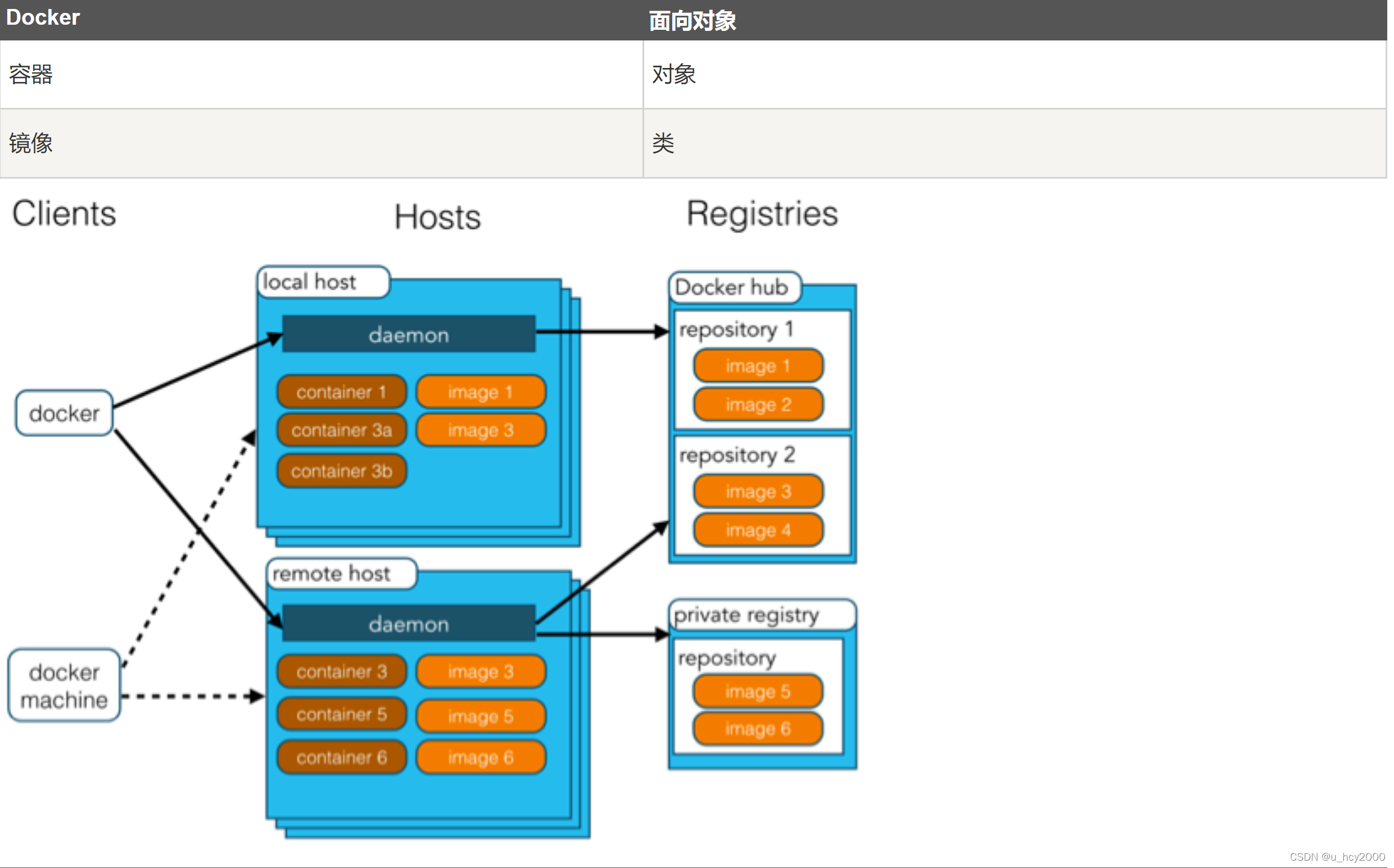Select the '容器' table cell
Image resolution: width=1394 pixels, height=868 pixels.
[x=322, y=74]
